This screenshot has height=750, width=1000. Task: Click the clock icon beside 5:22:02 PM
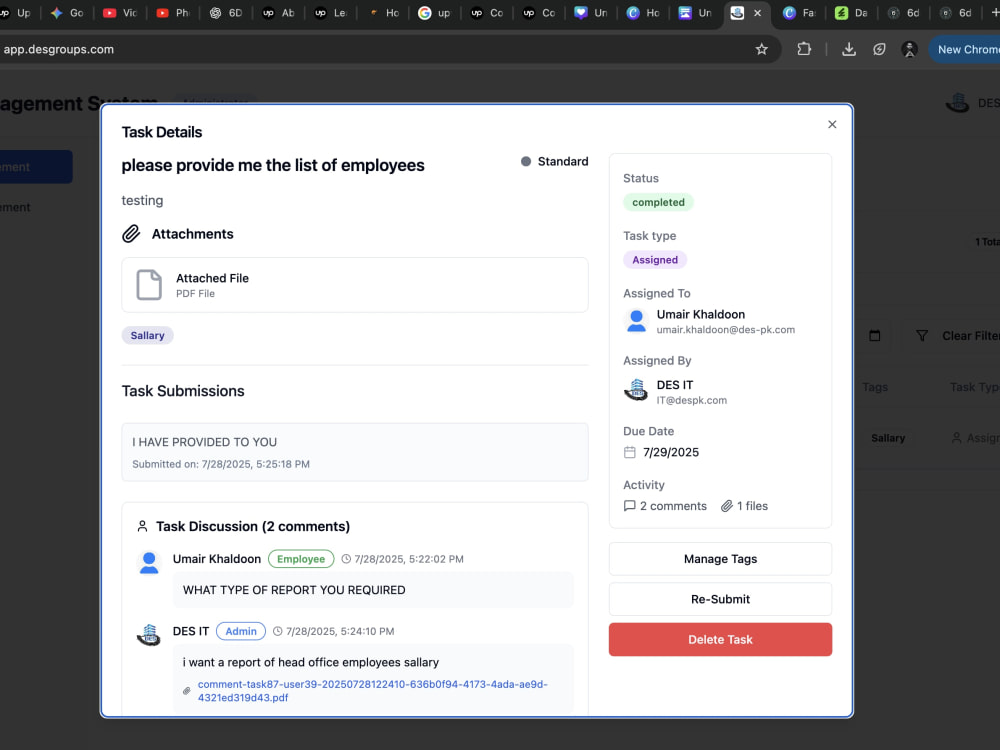[346, 559]
